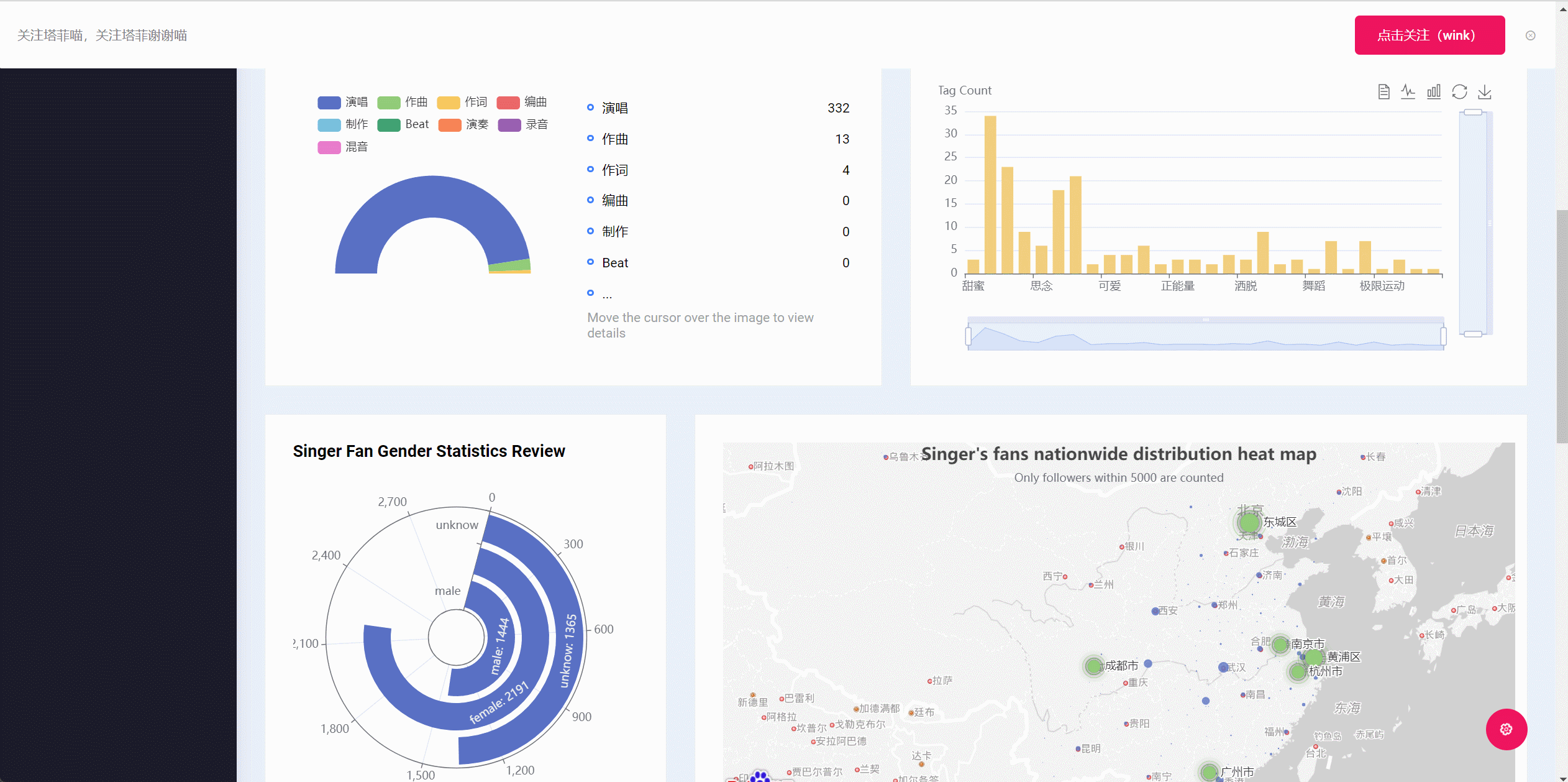Select the 演唱 332 list row

click(x=718, y=108)
